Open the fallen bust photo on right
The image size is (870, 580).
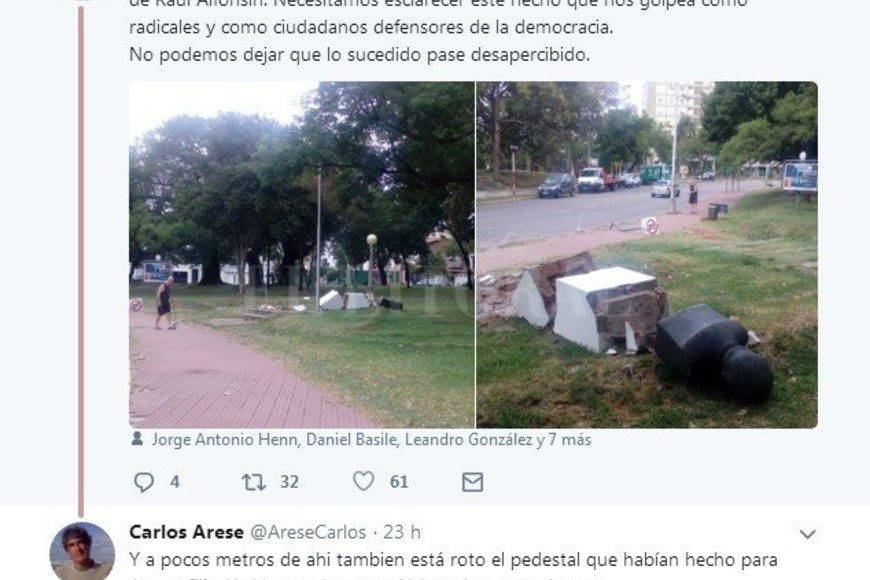647,255
